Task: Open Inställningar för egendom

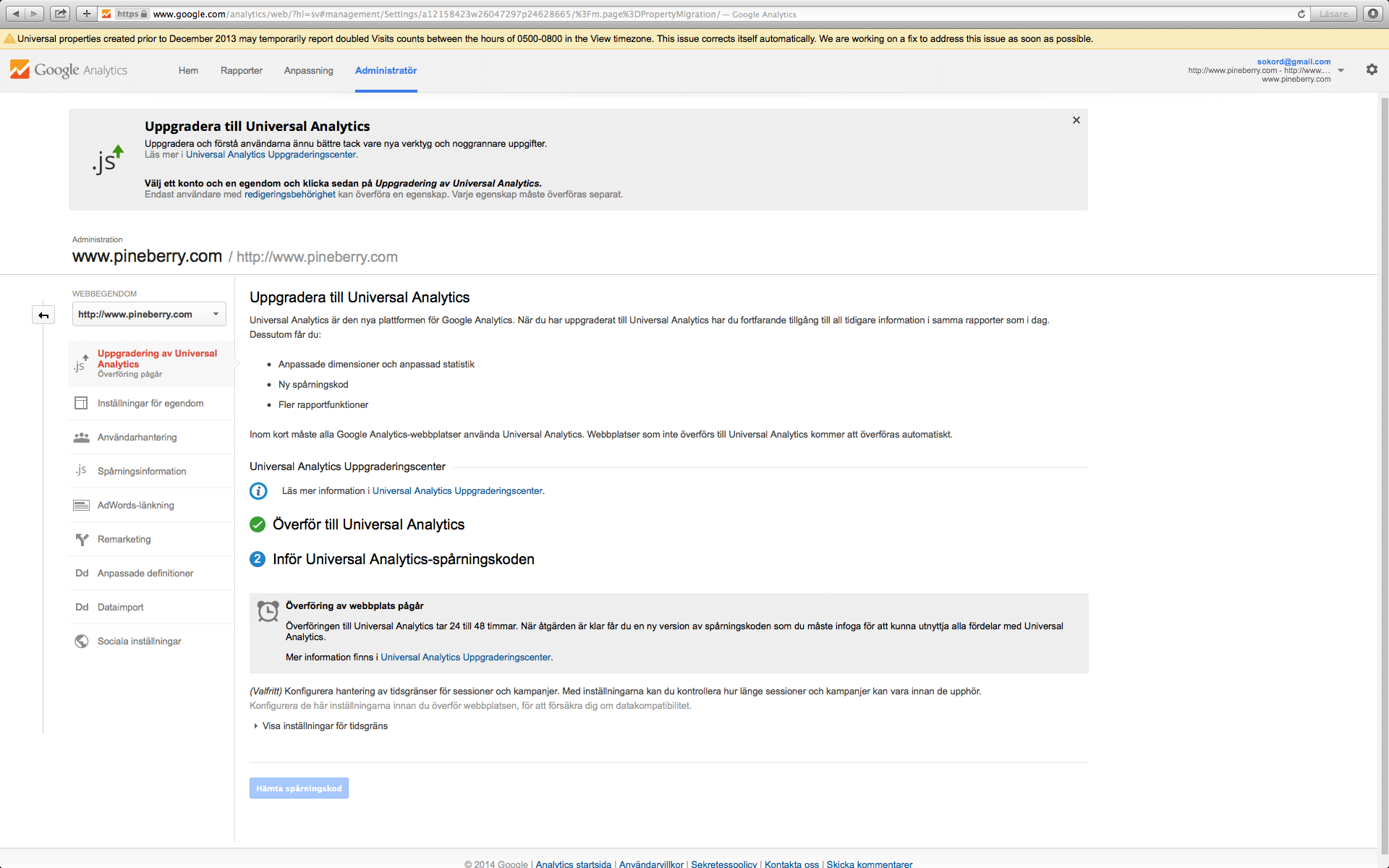Action: [152, 404]
